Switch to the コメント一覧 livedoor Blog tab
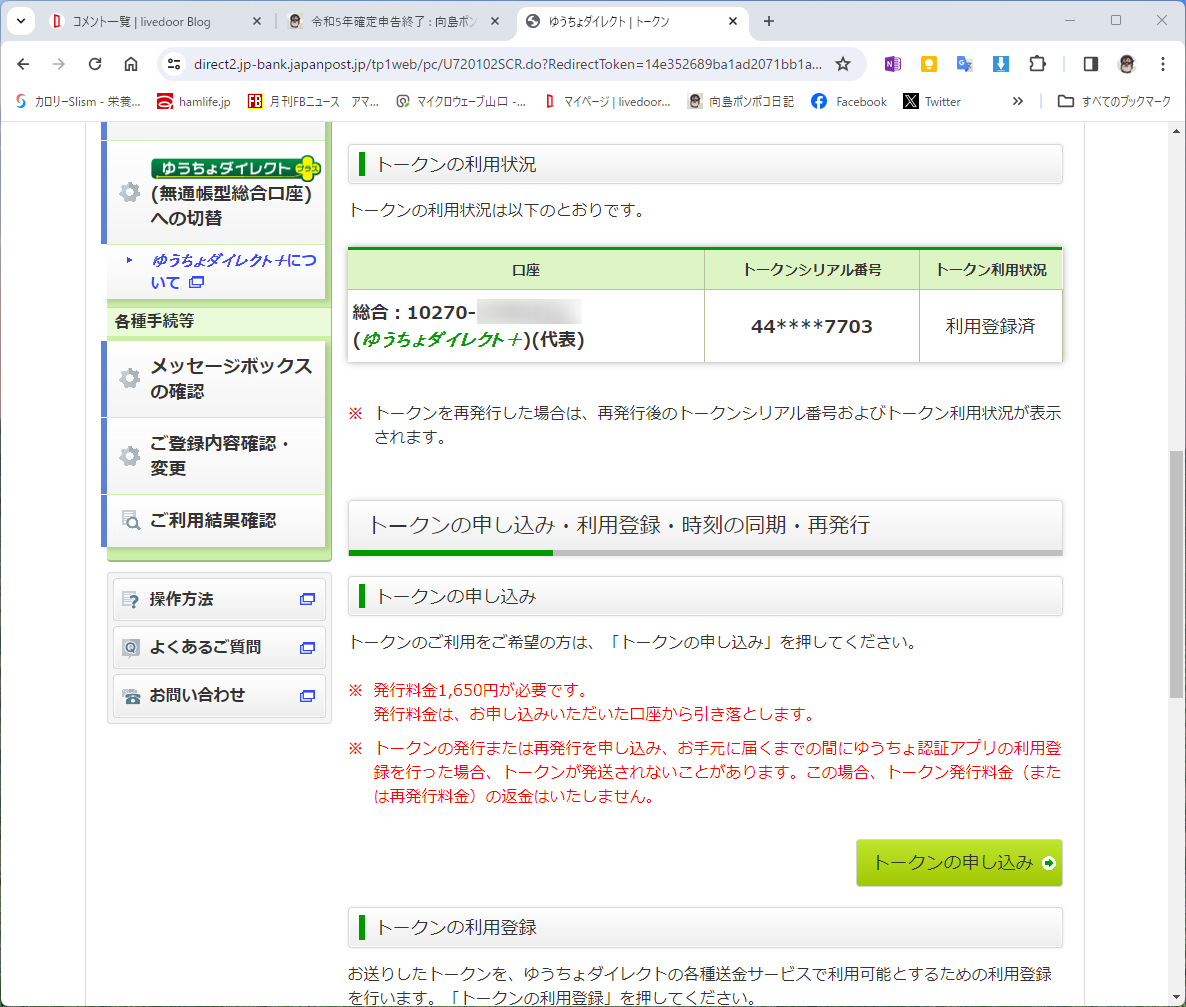This screenshot has height=1007, width=1186. 141,22
